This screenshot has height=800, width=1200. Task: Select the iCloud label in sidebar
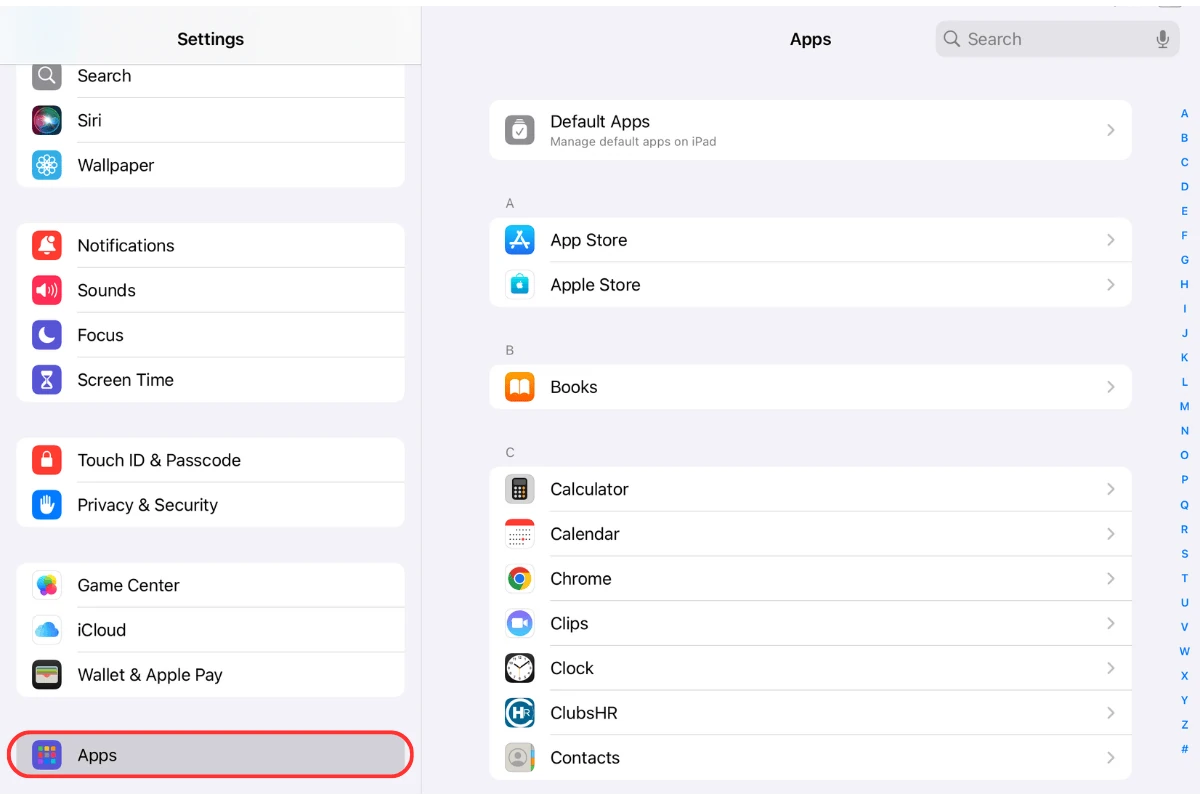click(x=101, y=630)
